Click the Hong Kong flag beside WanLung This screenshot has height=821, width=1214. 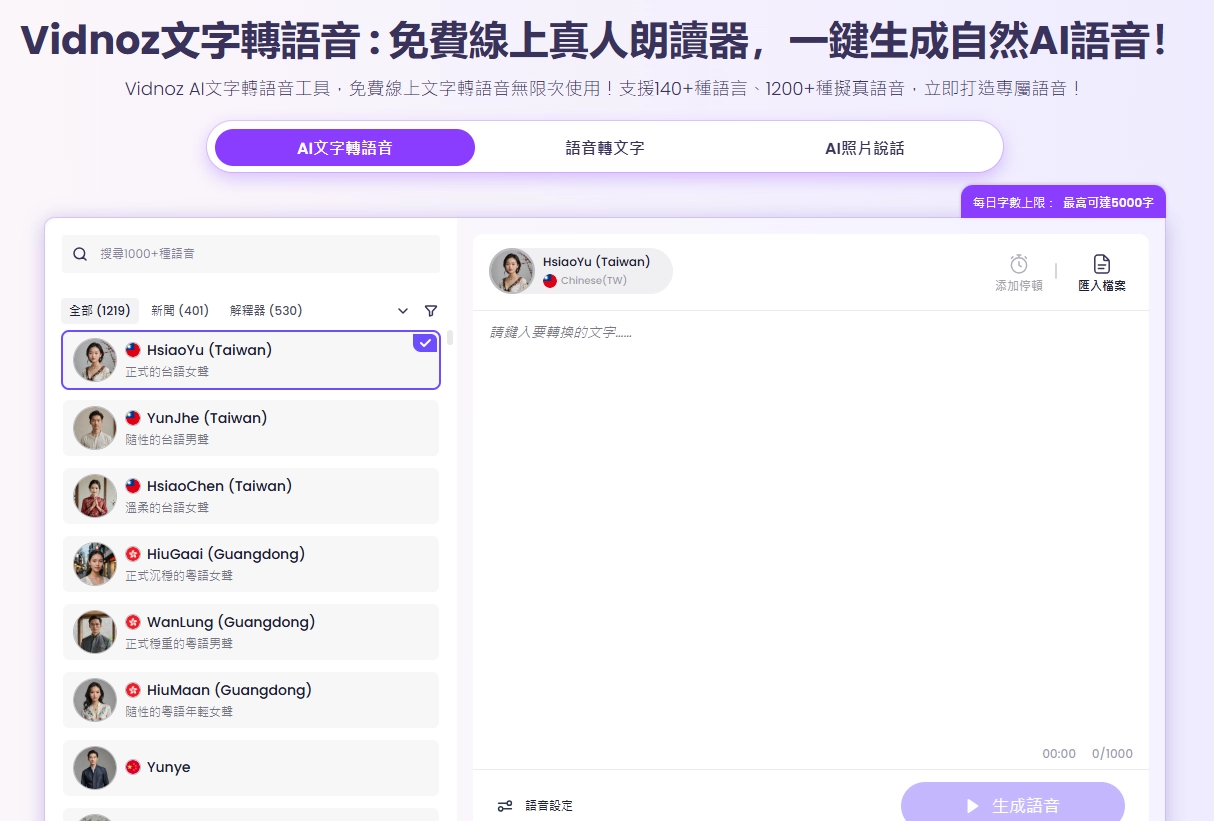[x=133, y=622]
